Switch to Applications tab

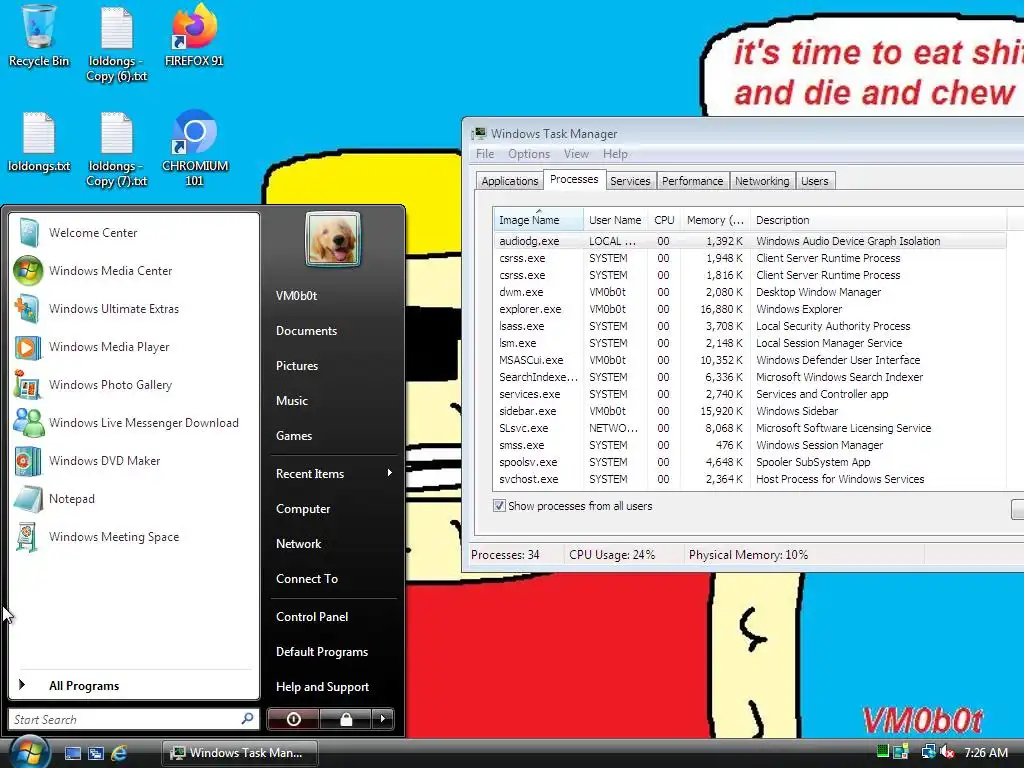[x=509, y=181]
